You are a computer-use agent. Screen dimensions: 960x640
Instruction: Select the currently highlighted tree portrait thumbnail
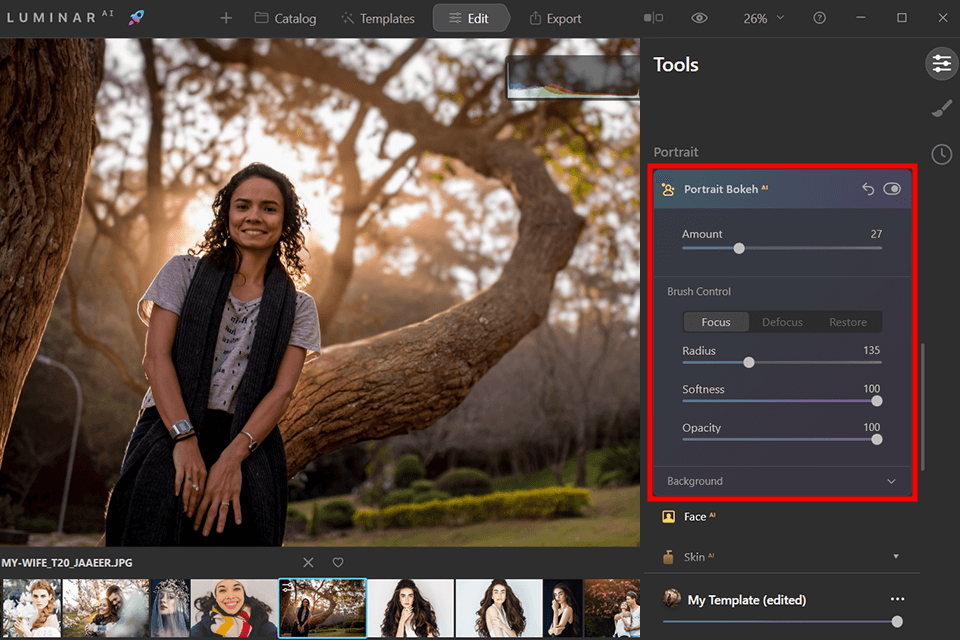[x=323, y=608]
